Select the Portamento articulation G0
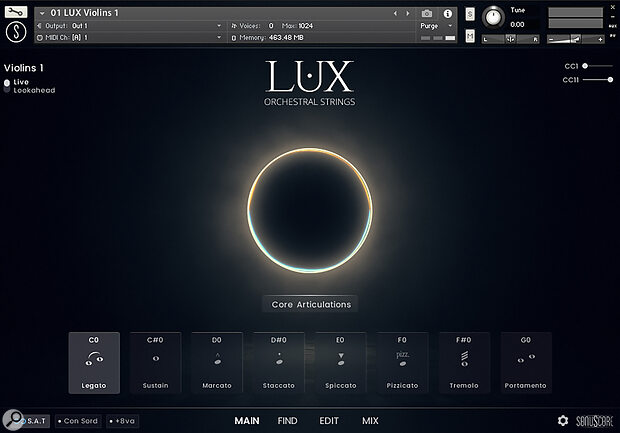The height and width of the screenshot is (433, 620). pos(525,363)
